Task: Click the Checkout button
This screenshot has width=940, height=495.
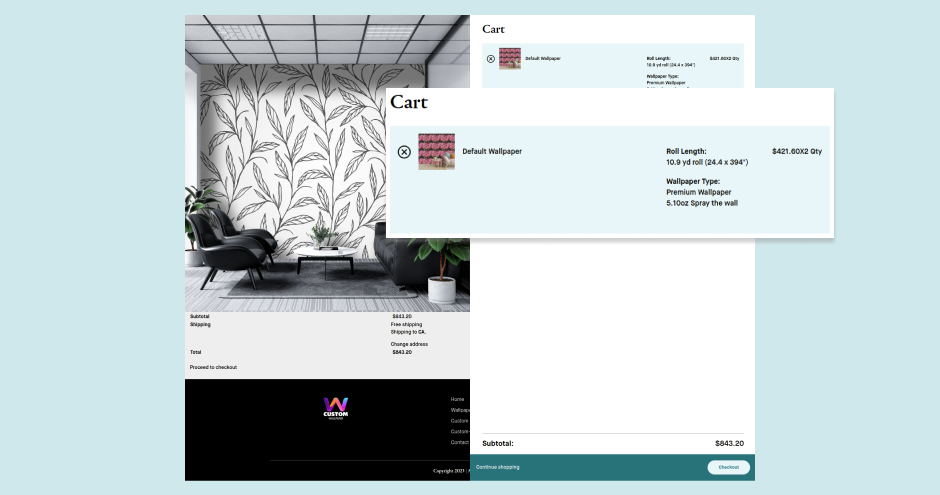Action: [728, 467]
